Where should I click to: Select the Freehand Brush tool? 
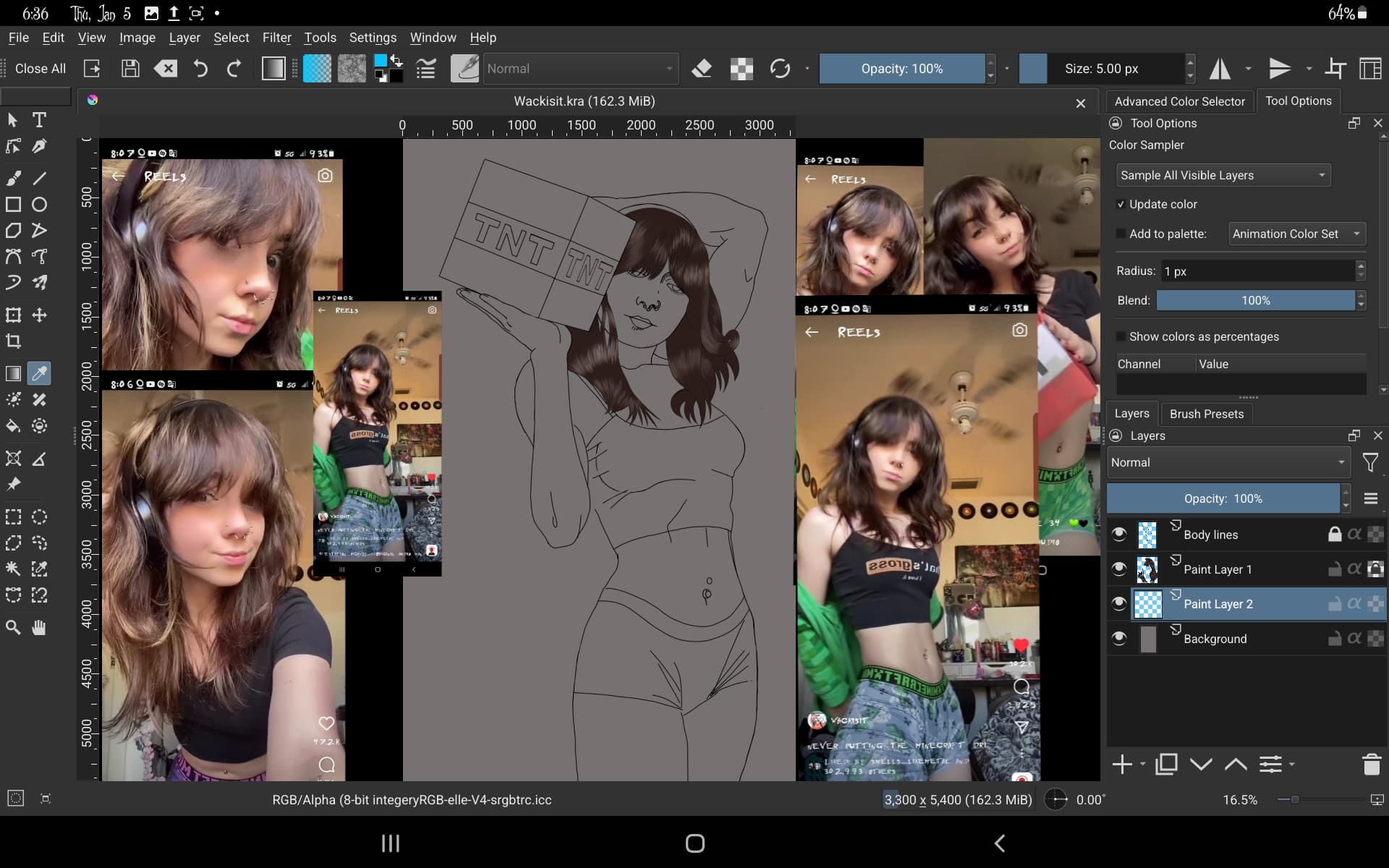[13, 178]
